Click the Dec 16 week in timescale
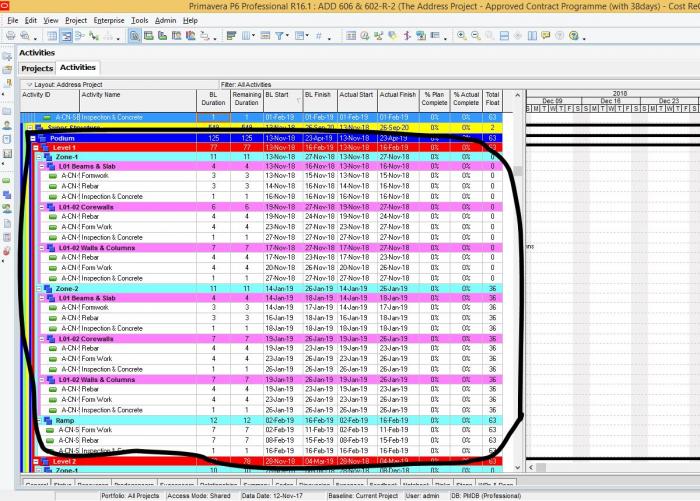This screenshot has height=501, width=700. click(610, 101)
